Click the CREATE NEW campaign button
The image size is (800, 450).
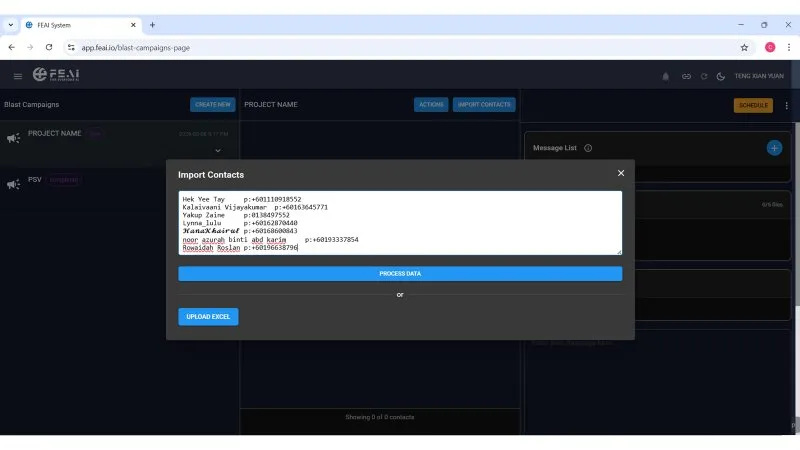point(213,105)
